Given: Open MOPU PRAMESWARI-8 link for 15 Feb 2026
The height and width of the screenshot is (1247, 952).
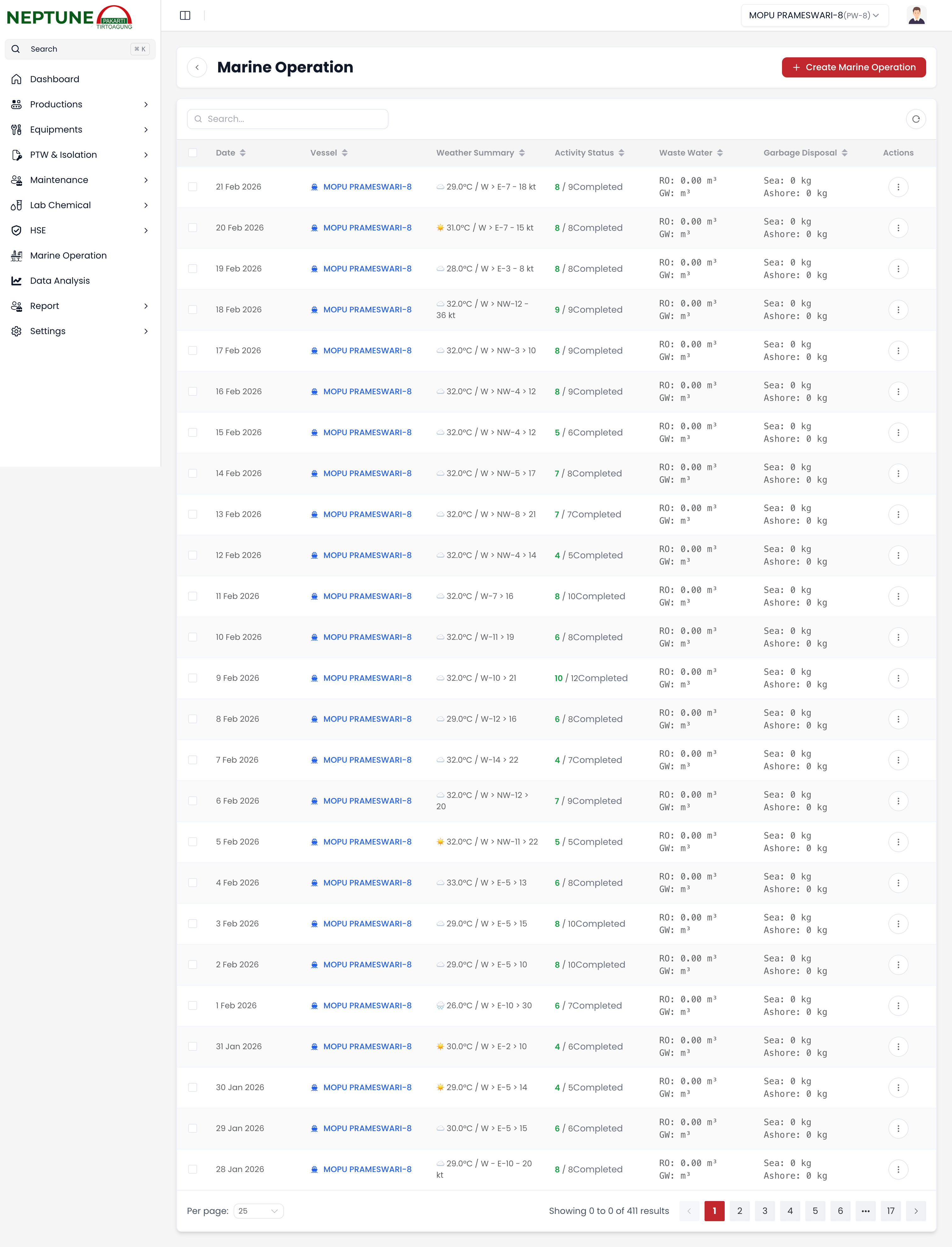Looking at the screenshot, I should 367,432.
